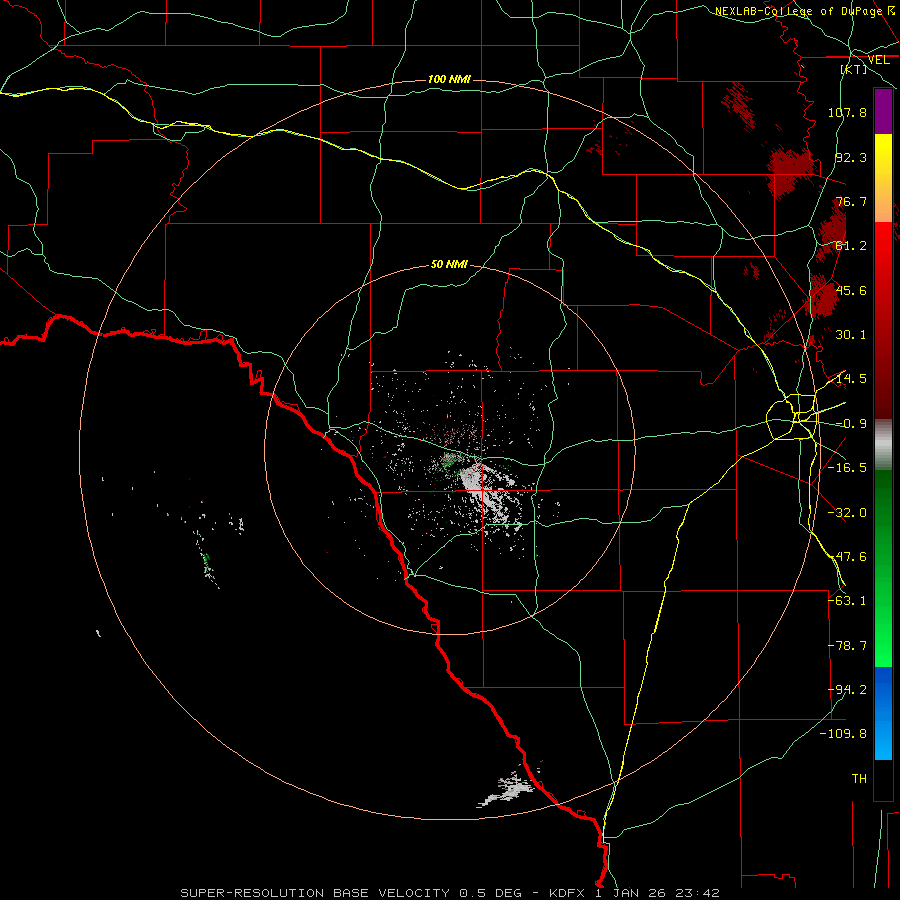This screenshot has width=900, height=900.
Task: Click the -47.6 velocity scale value
Action: [x=847, y=557]
